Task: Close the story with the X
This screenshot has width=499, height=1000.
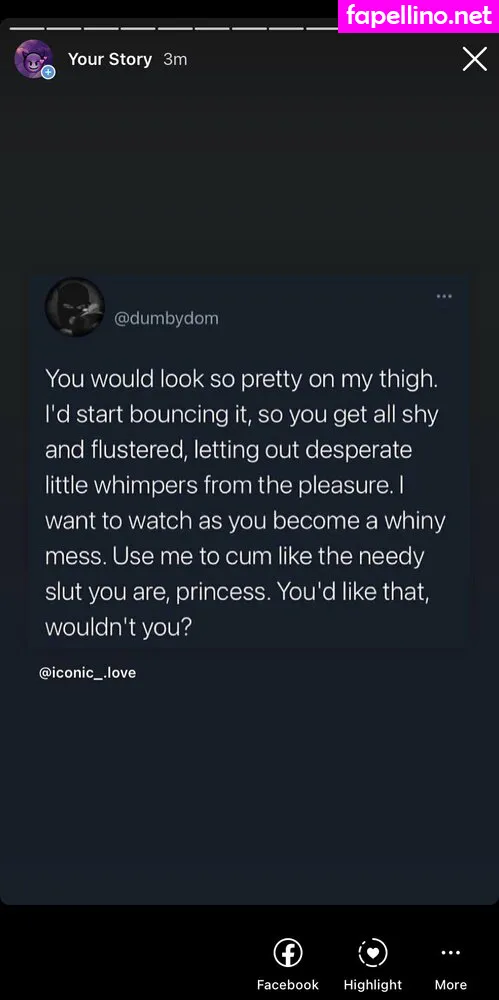Action: [474, 59]
